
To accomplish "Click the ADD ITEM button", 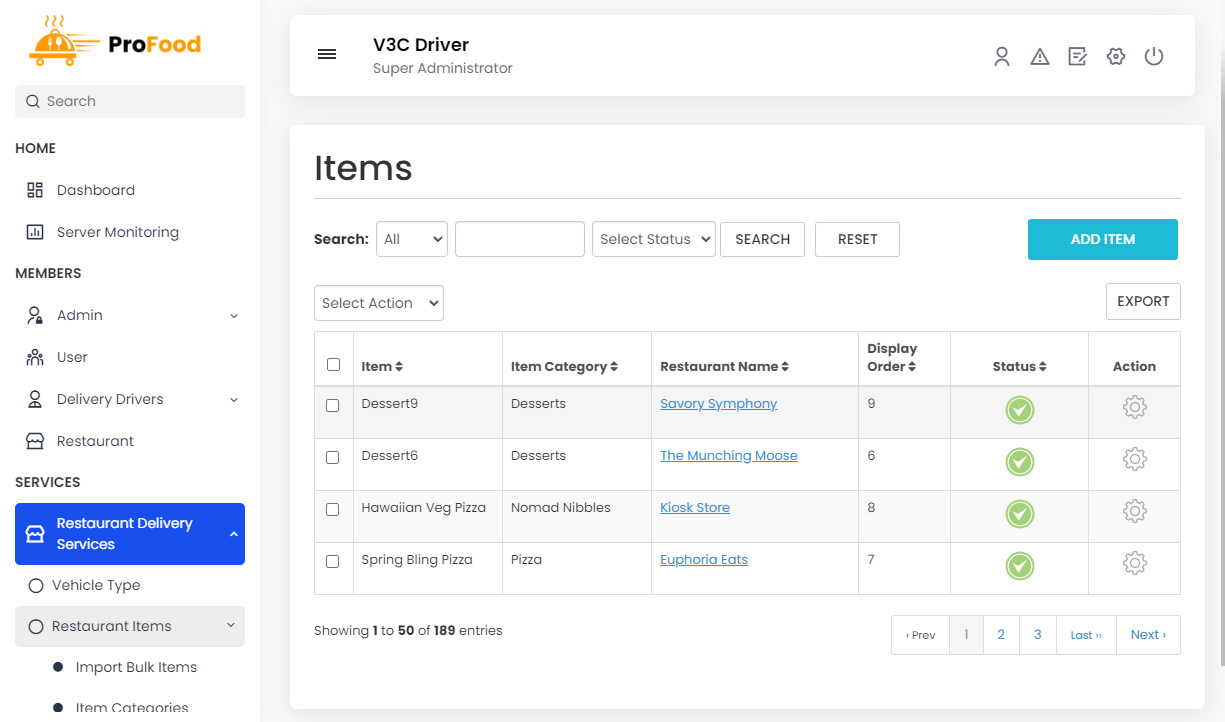I will [x=1102, y=240].
